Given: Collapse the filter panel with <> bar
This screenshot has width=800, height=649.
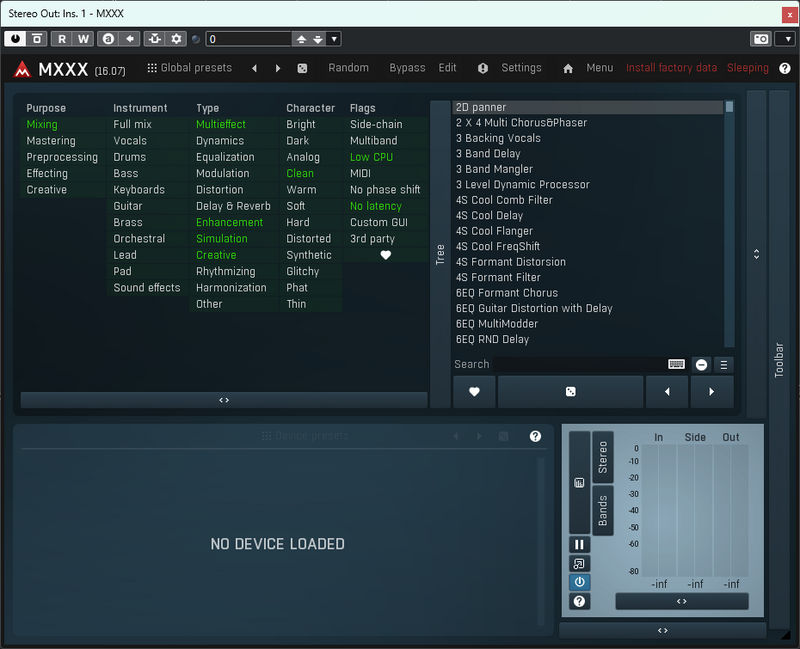Looking at the screenshot, I should pos(224,400).
